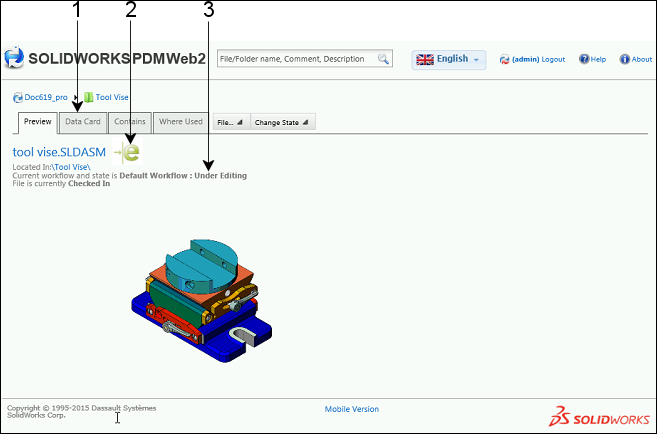Select the Preview tab
Screen dimensions: 657x434
click(x=37, y=122)
